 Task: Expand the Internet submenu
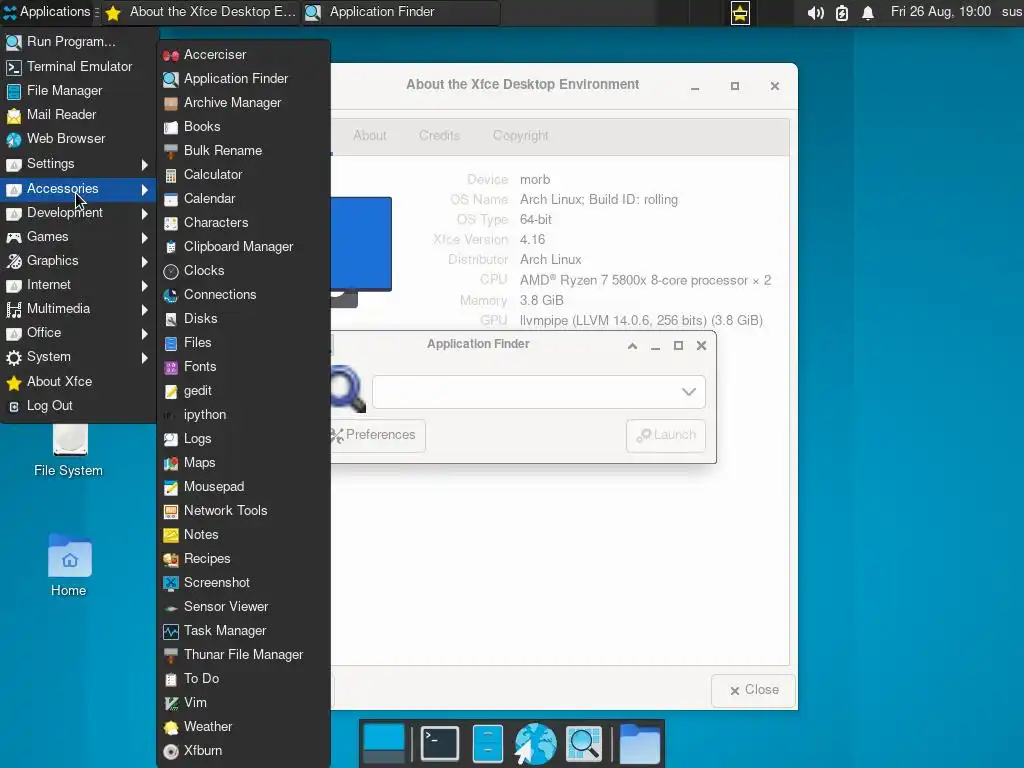click(x=78, y=285)
